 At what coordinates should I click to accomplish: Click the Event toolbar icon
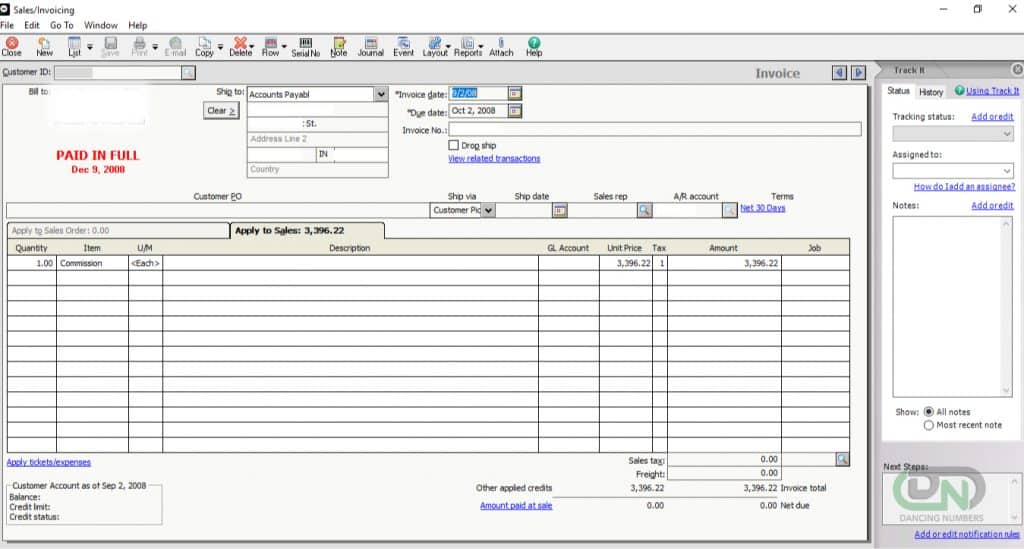(404, 47)
